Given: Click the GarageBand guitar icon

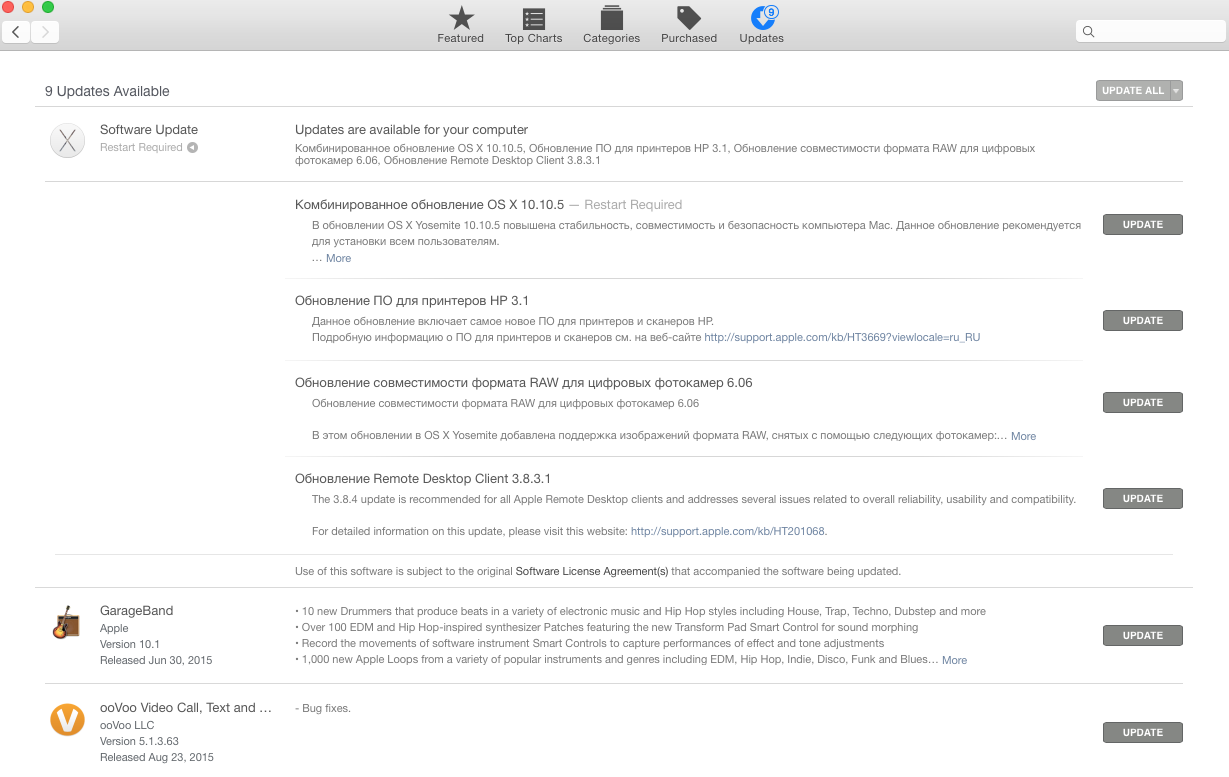Looking at the screenshot, I should 66,622.
